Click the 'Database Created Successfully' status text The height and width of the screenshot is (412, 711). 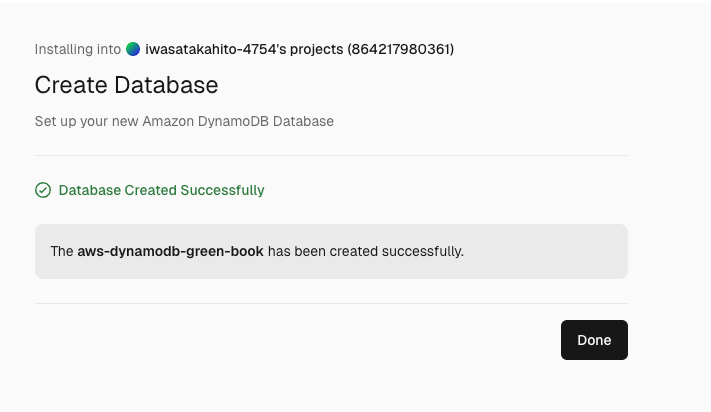click(x=161, y=190)
